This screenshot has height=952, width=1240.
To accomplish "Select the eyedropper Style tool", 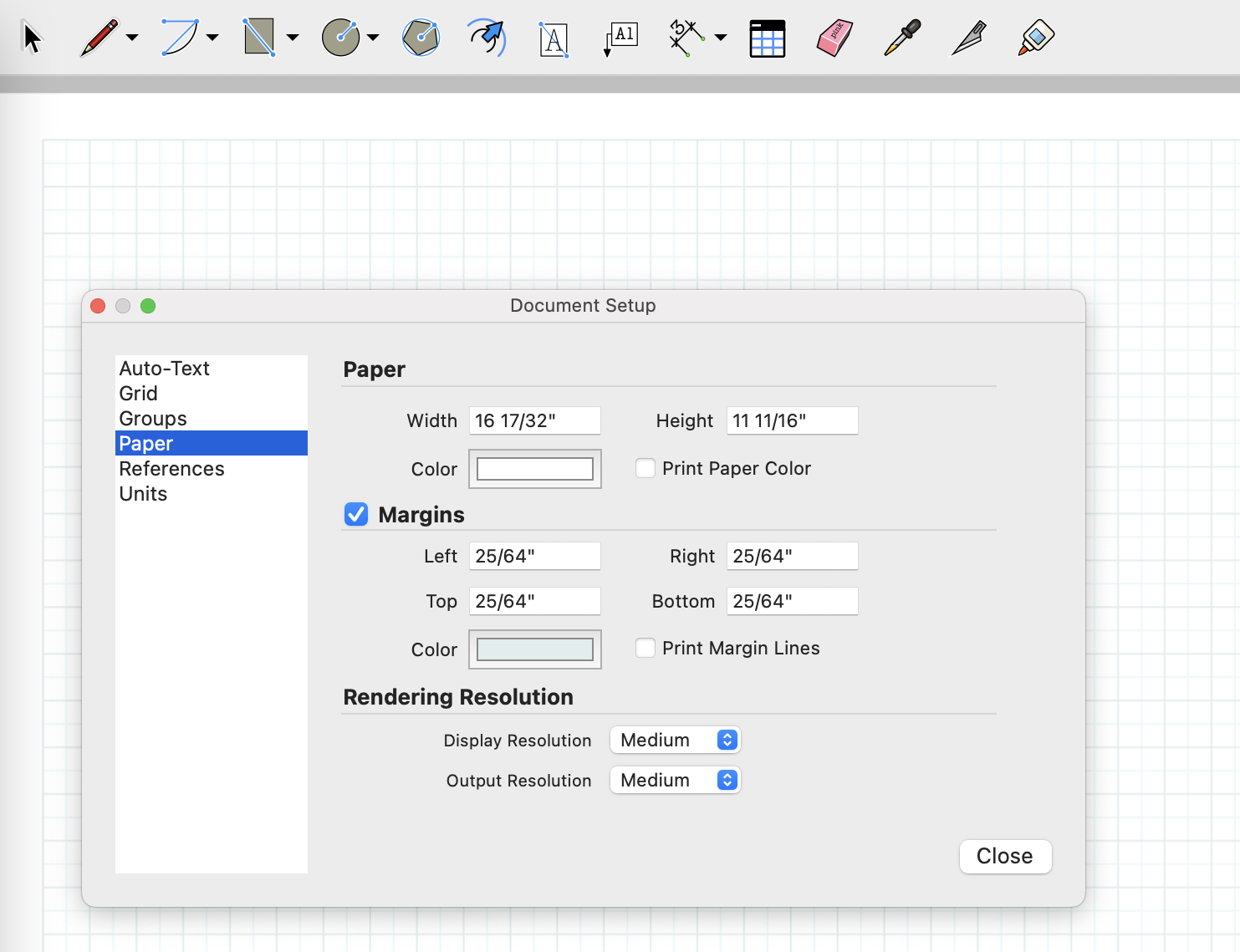I will (x=902, y=38).
